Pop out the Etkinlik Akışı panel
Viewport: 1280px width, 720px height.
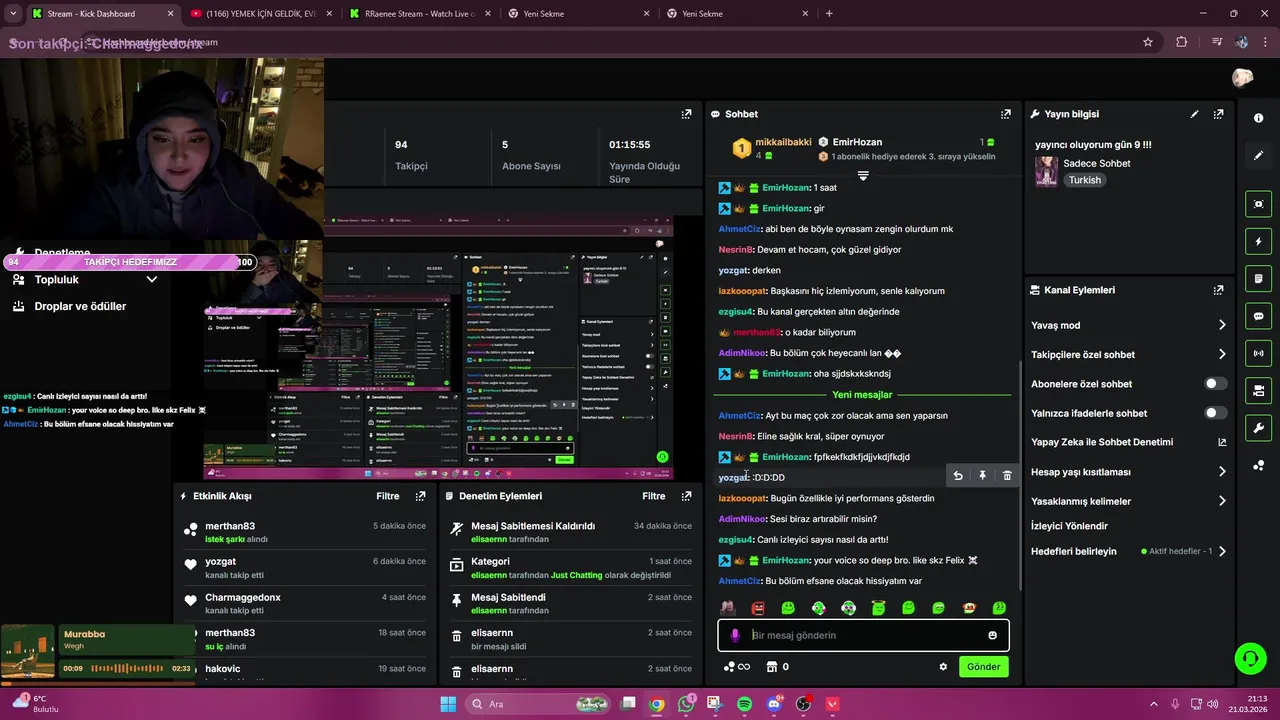(x=420, y=496)
